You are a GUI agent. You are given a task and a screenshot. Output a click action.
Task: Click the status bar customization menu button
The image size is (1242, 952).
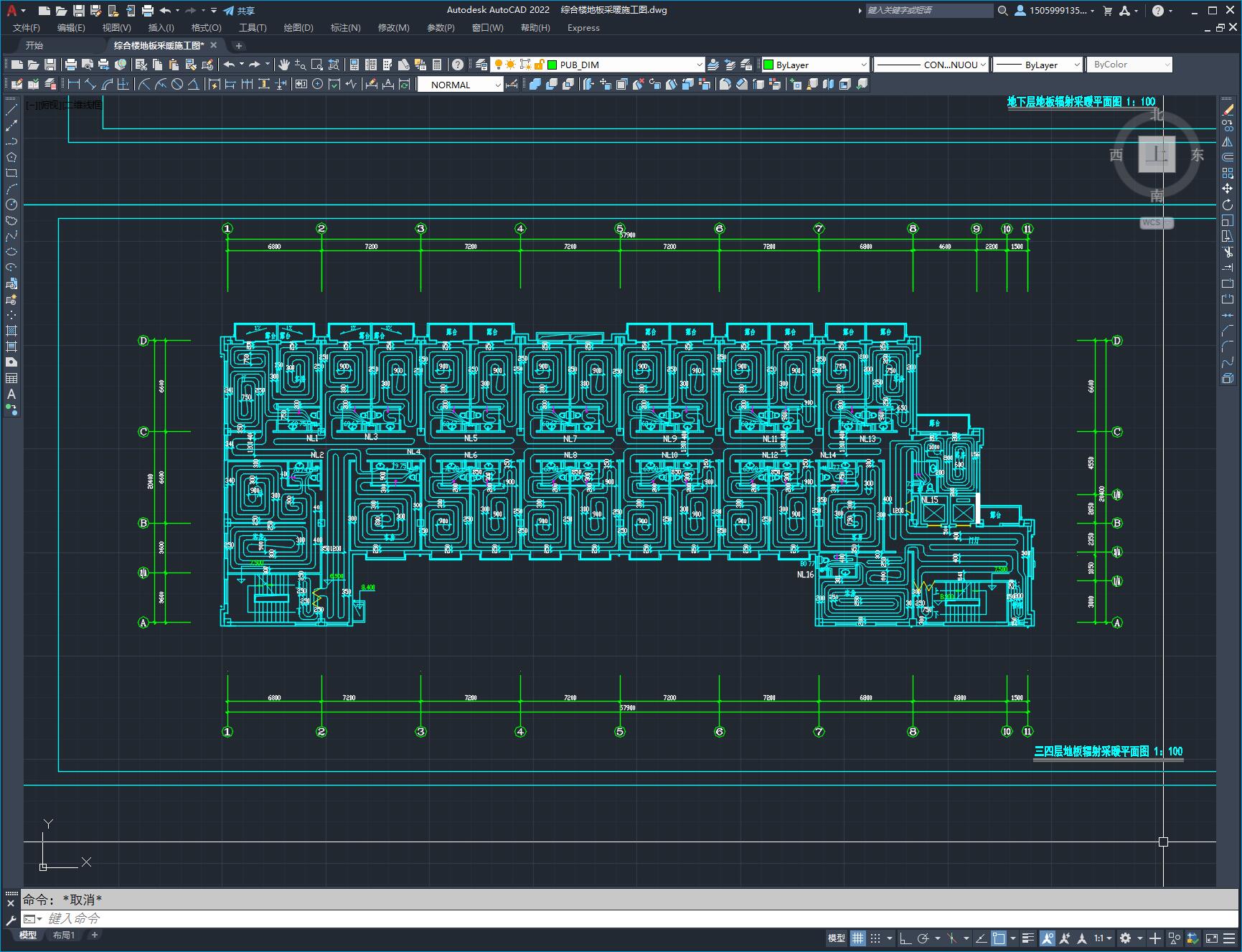tap(1229, 938)
